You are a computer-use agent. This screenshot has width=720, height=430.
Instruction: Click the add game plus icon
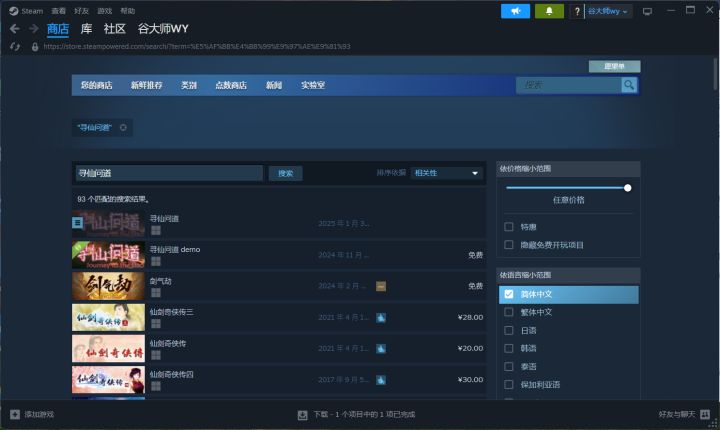(15, 414)
